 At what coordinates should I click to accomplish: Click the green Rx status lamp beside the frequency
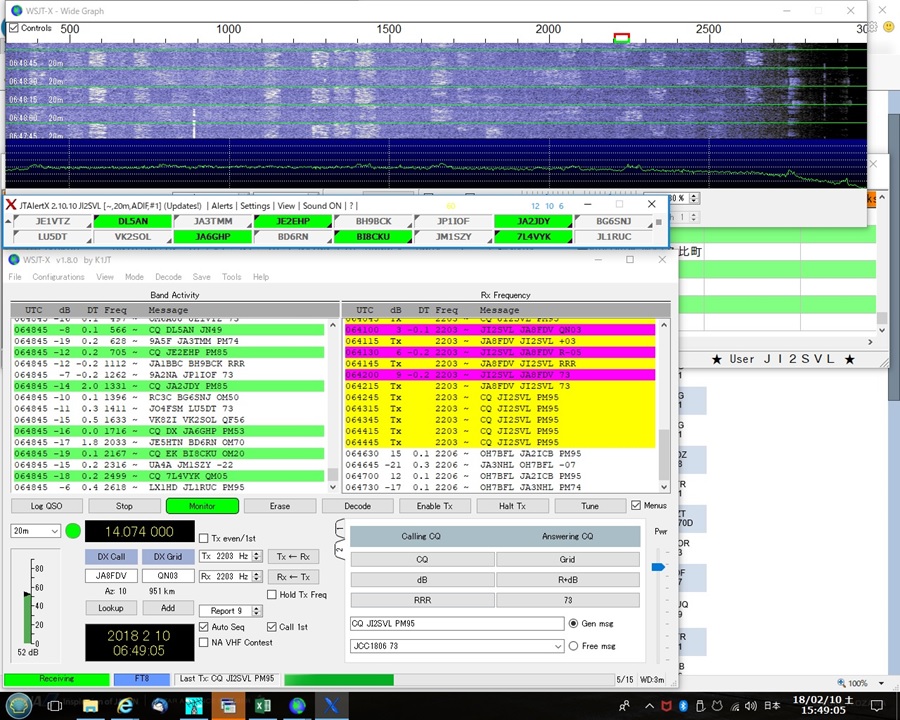click(73, 532)
